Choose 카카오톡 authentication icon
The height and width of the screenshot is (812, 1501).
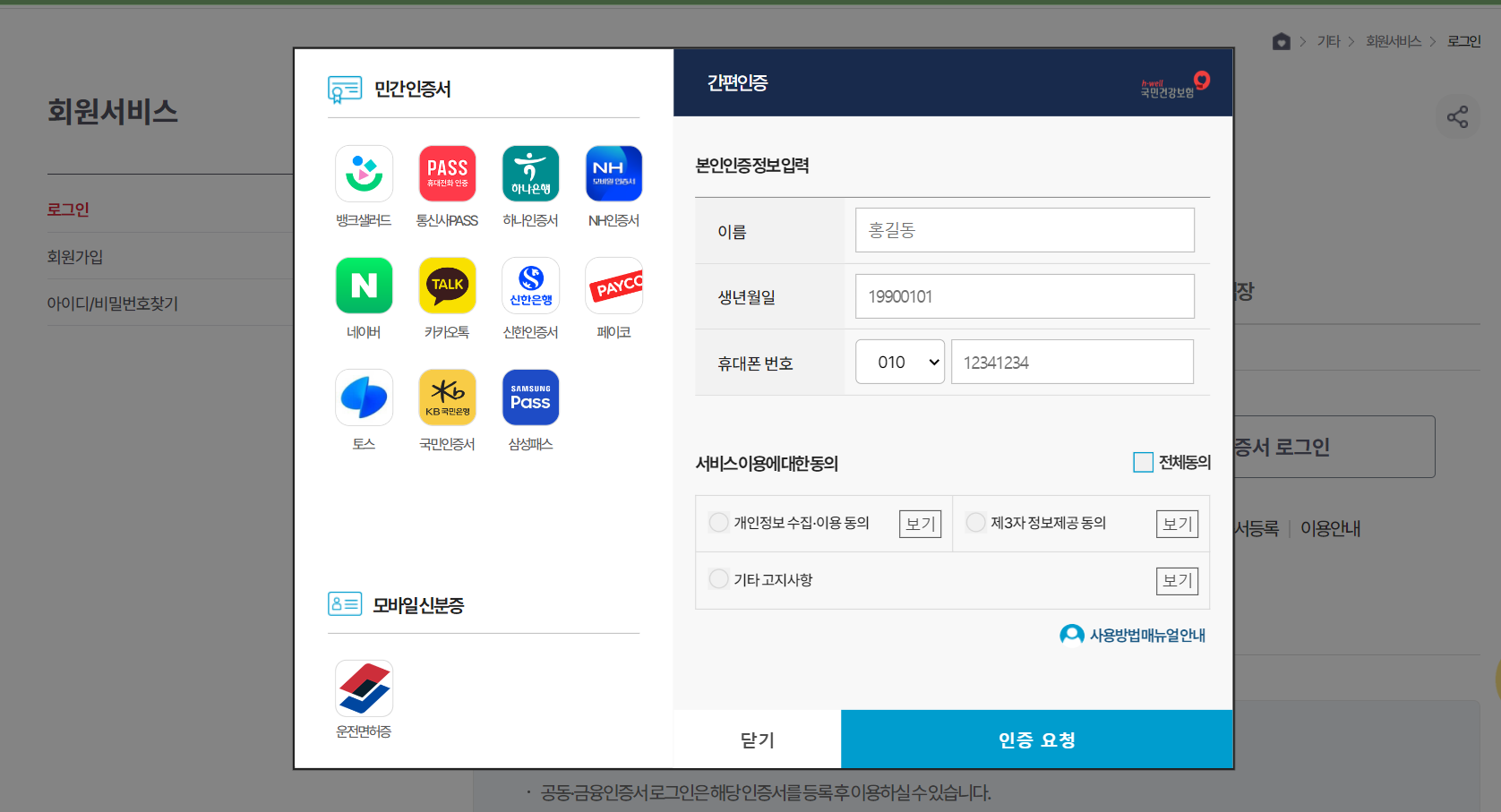(x=447, y=286)
